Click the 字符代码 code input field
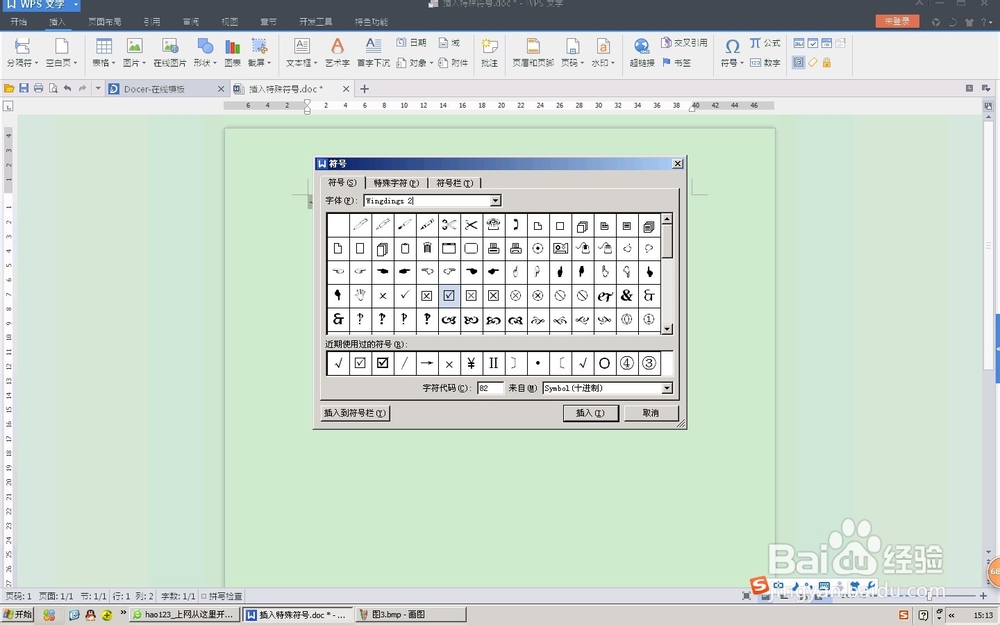Image resolution: width=1000 pixels, height=625 pixels. pos(490,388)
